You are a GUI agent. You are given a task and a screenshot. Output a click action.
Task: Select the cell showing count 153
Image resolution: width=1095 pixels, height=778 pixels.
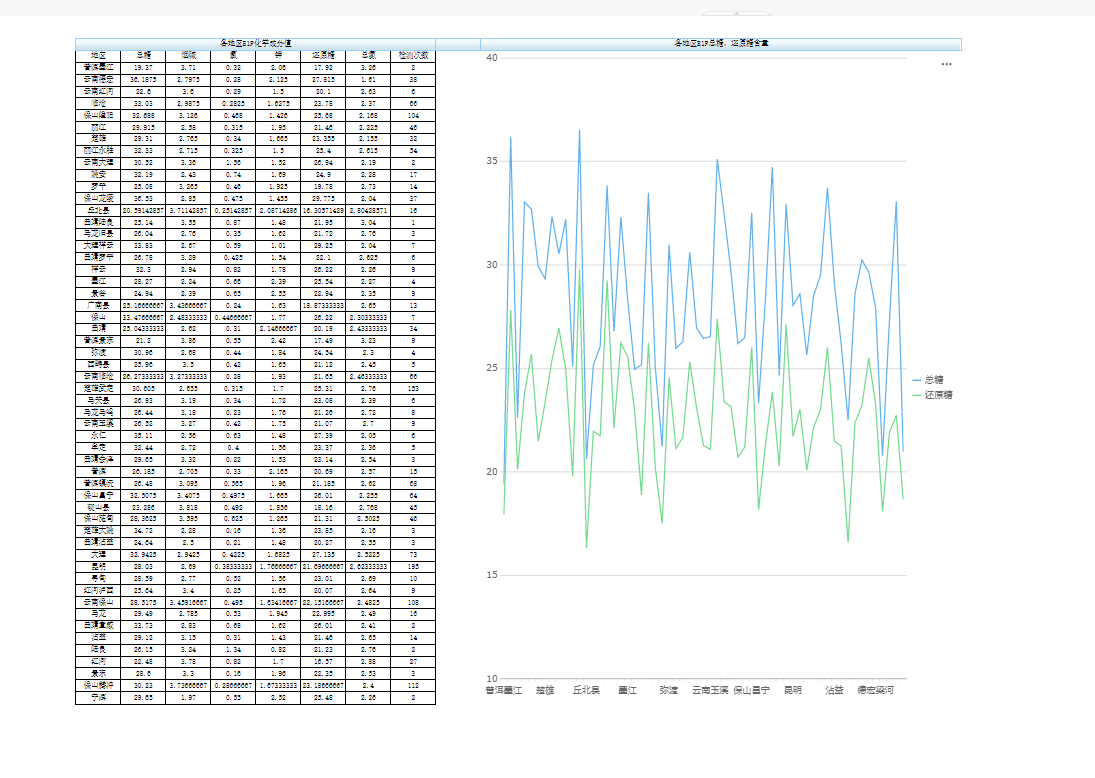(x=413, y=388)
